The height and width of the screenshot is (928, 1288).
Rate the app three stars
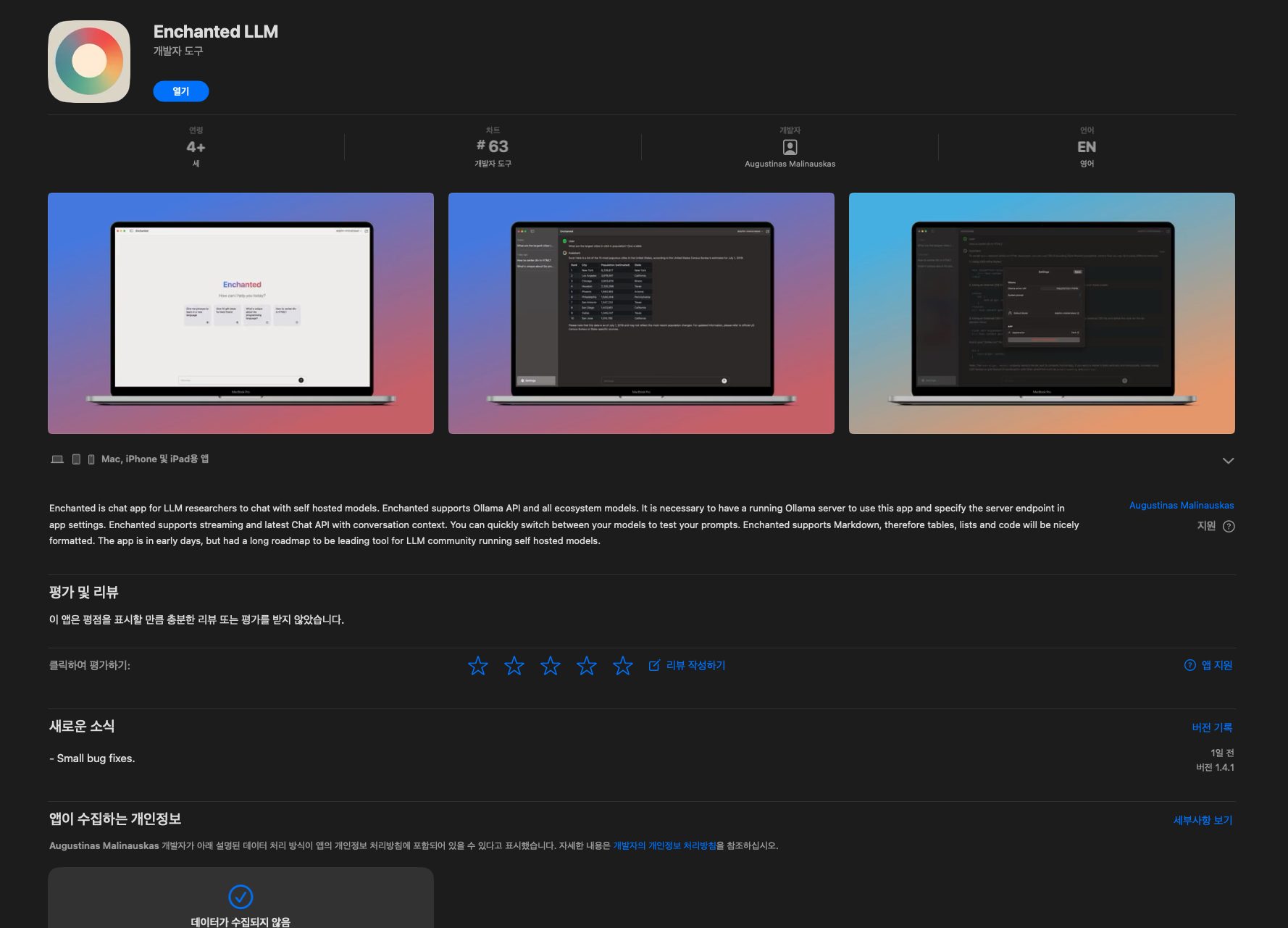551,666
